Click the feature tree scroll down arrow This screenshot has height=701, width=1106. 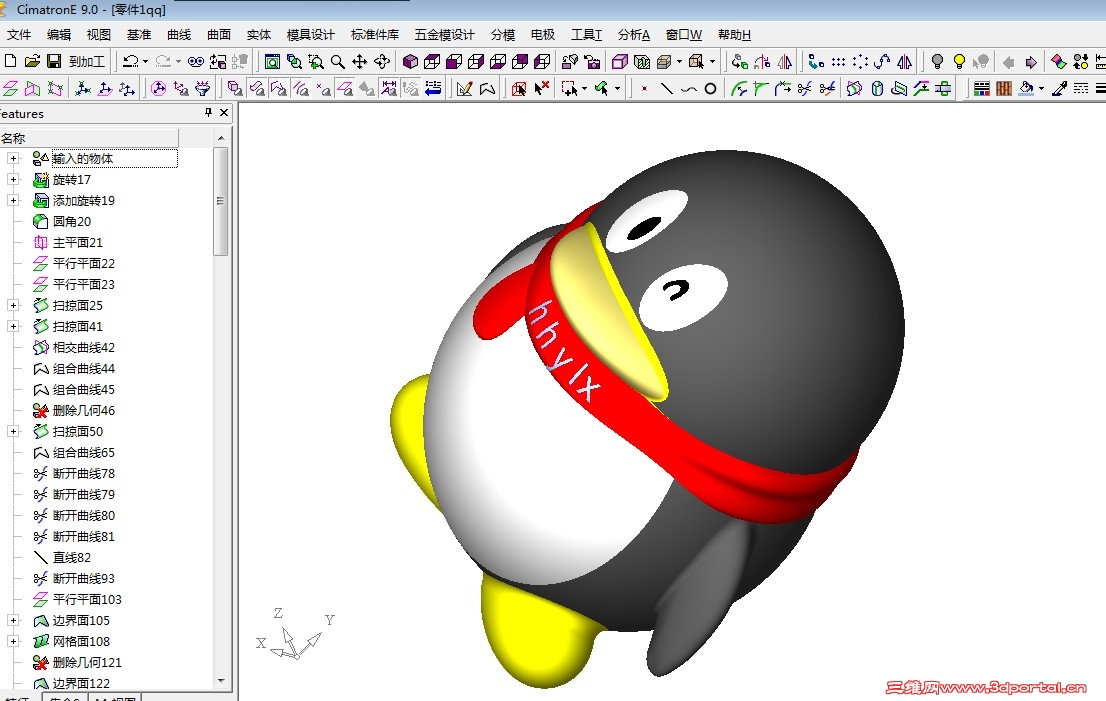click(x=221, y=681)
